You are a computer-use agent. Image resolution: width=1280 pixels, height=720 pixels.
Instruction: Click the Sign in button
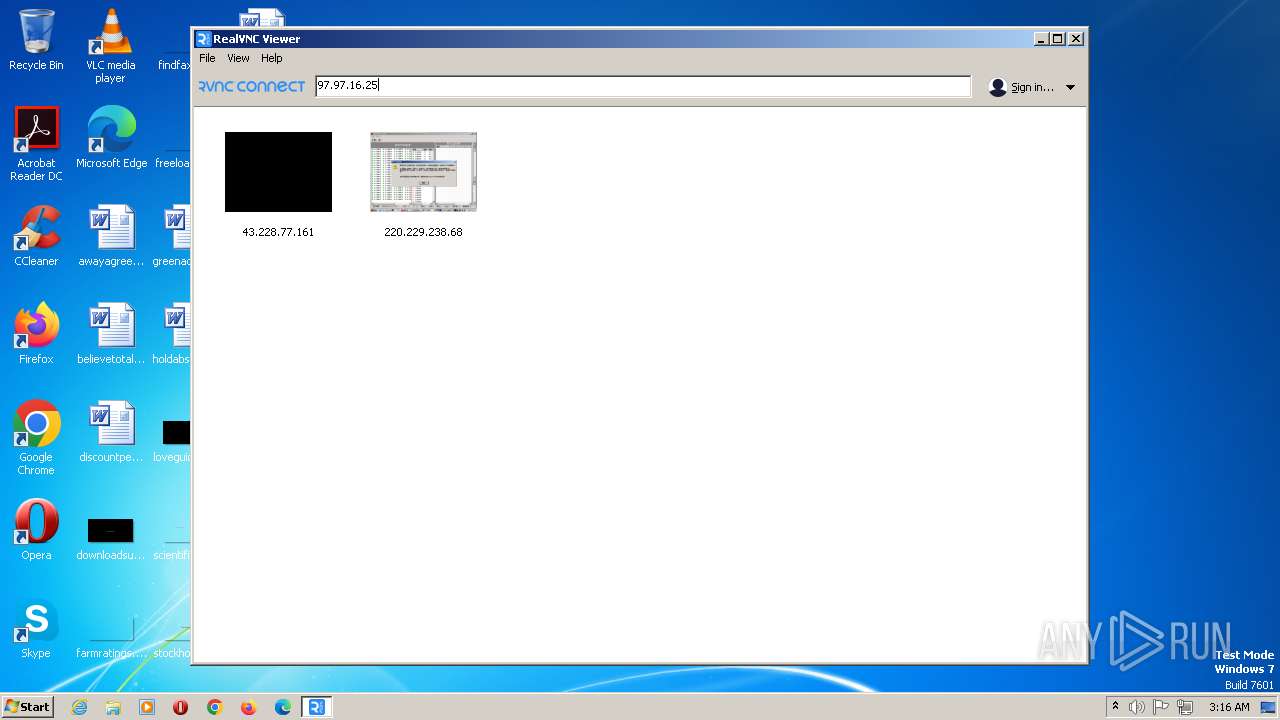tap(1032, 87)
